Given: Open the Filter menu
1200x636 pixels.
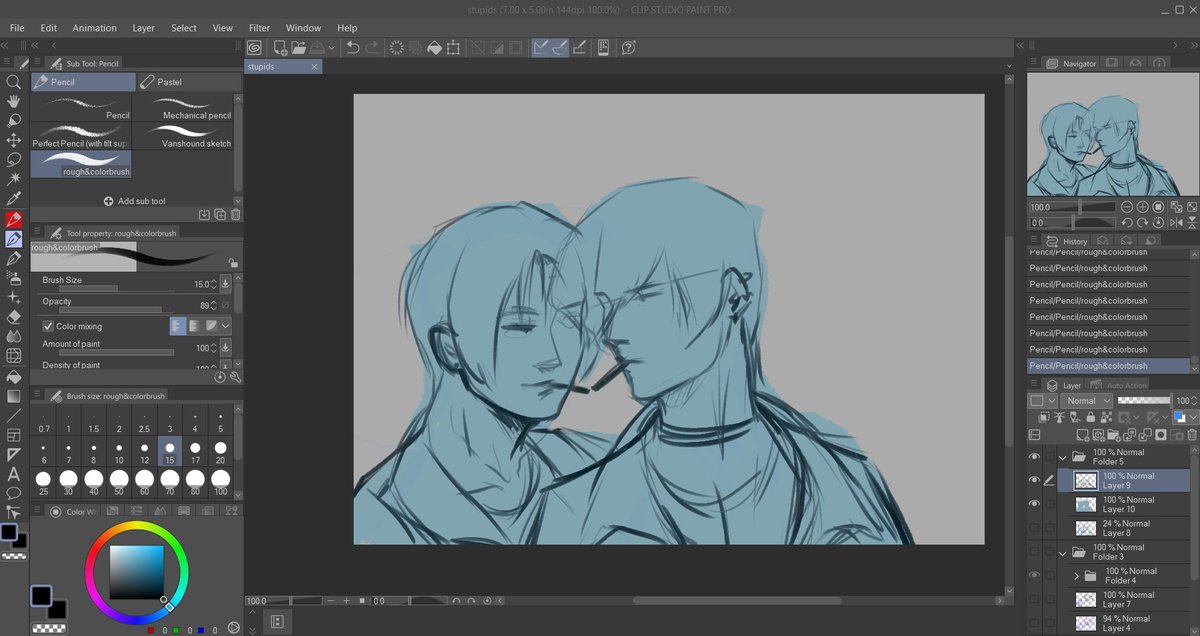Looking at the screenshot, I should tap(259, 28).
